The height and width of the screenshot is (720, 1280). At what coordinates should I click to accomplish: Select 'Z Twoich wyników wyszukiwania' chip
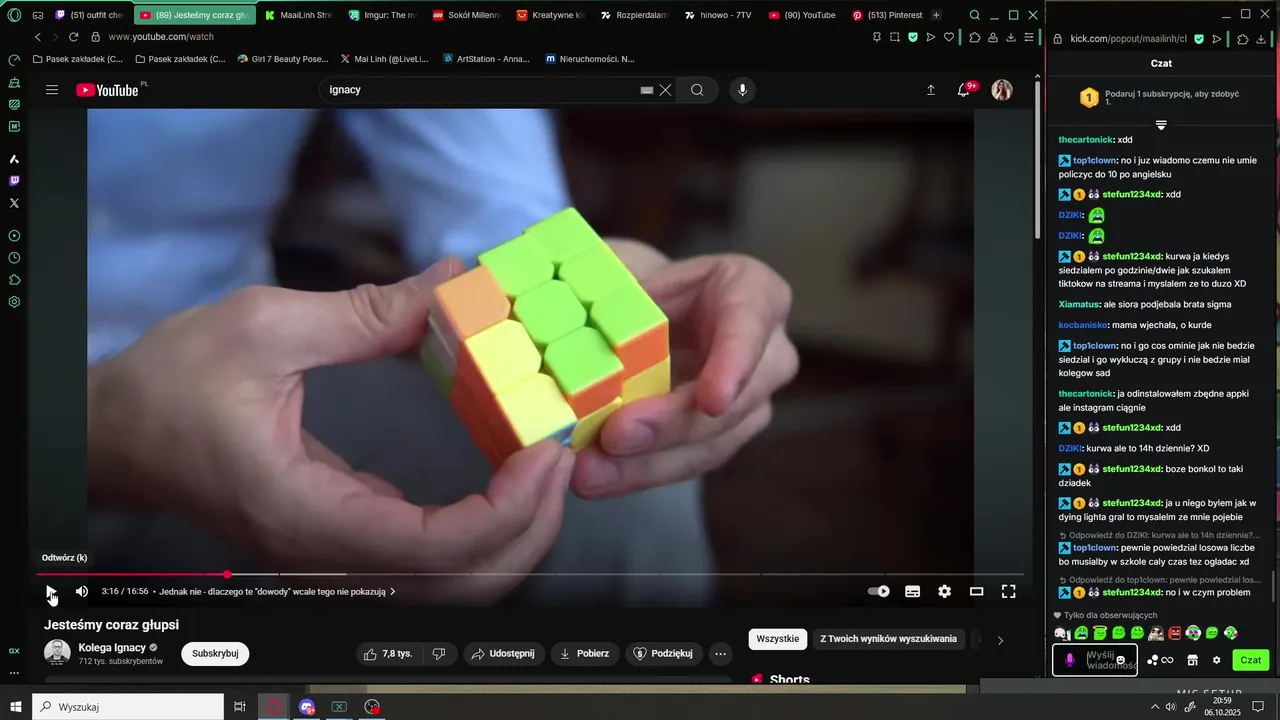pyautogui.click(x=888, y=639)
